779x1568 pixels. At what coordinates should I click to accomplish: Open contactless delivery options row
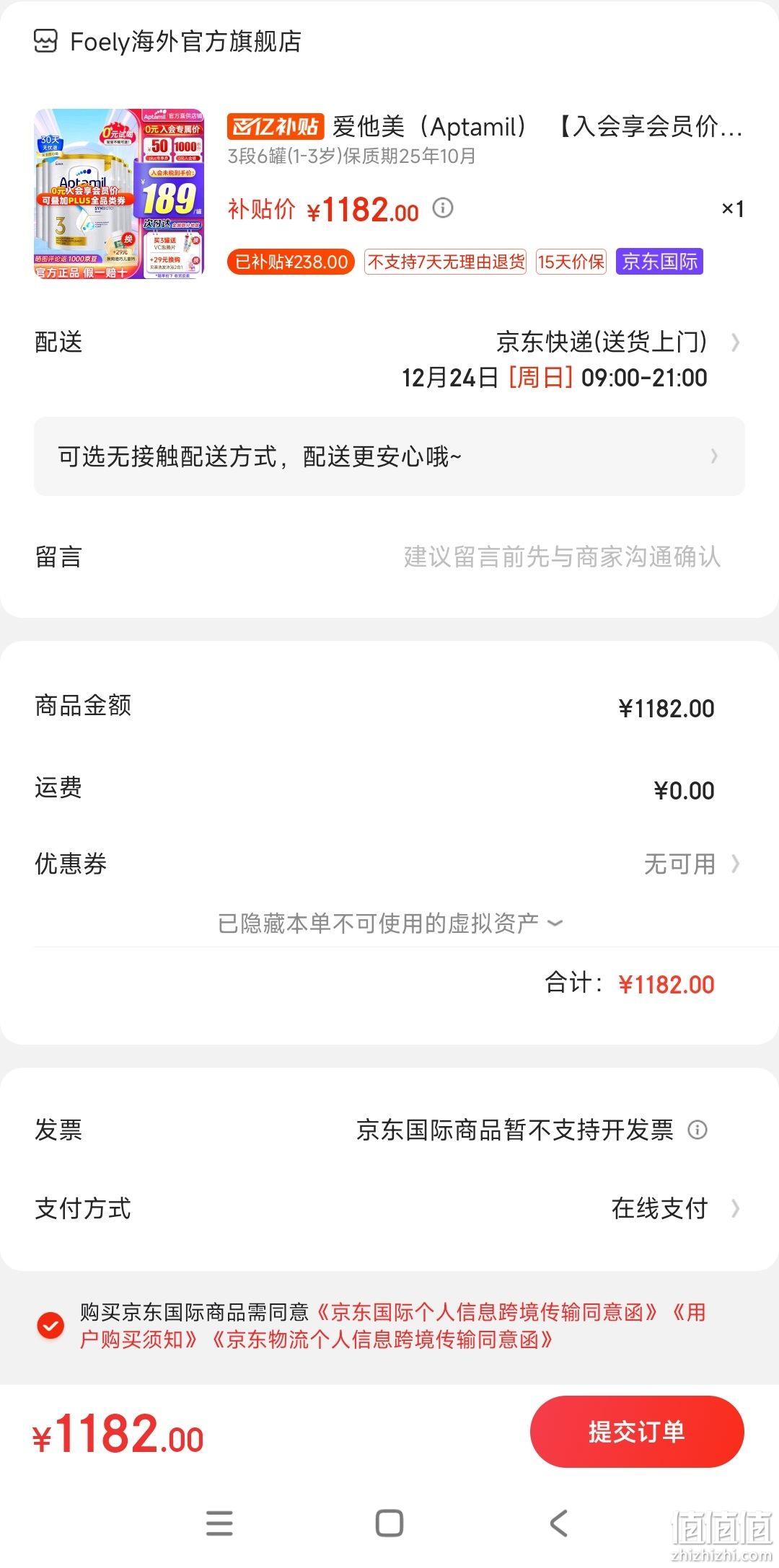[x=389, y=456]
